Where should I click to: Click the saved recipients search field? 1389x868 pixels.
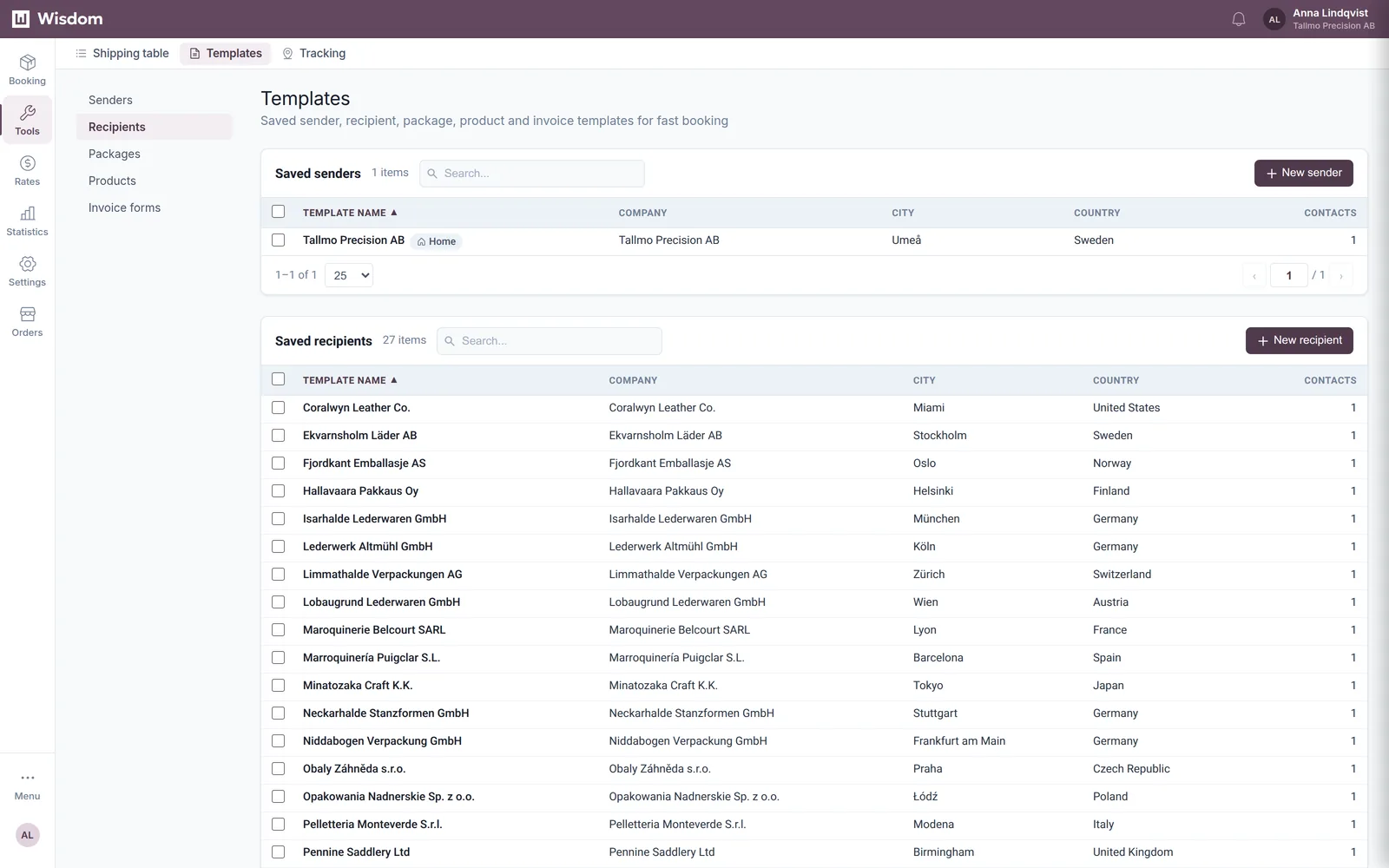(x=550, y=341)
